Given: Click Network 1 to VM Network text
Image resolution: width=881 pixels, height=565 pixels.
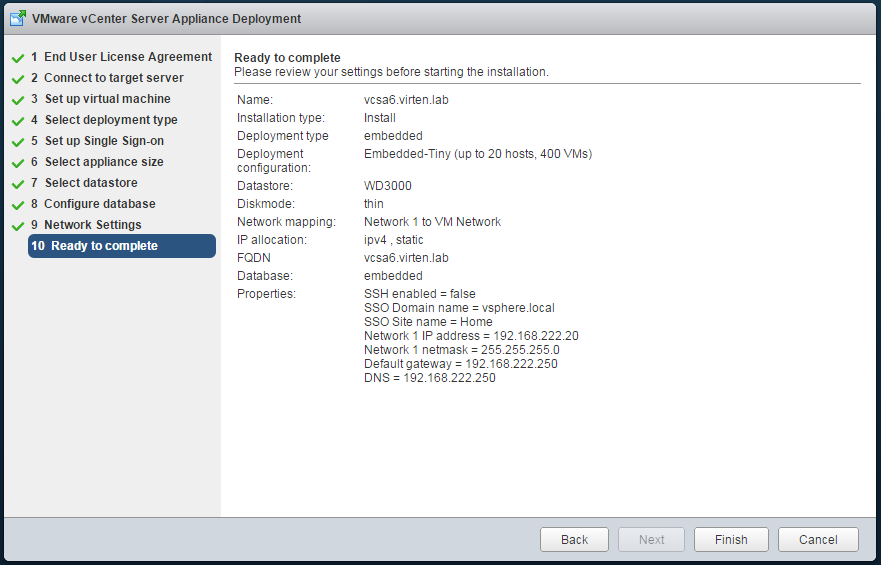Looking at the screenshot, I should click(x=433, y=222).
